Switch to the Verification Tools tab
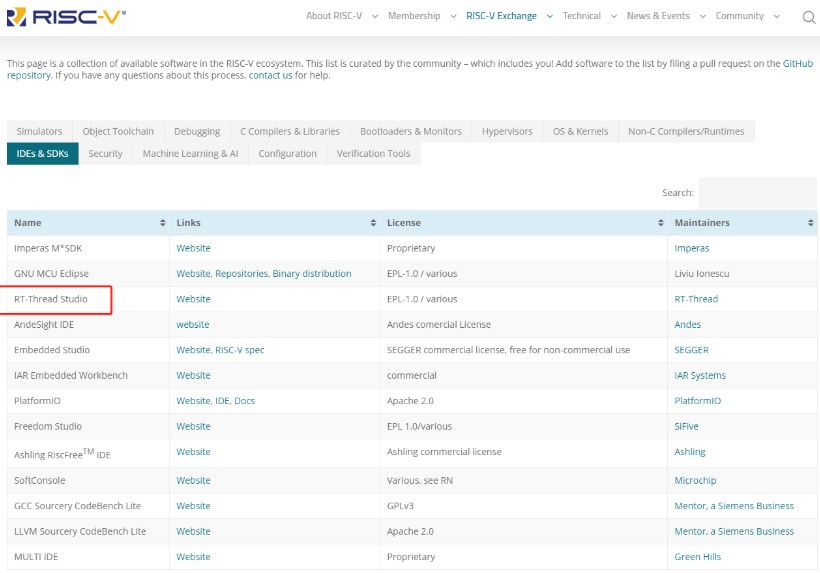 pyautogui.click(x=373, y=154)
